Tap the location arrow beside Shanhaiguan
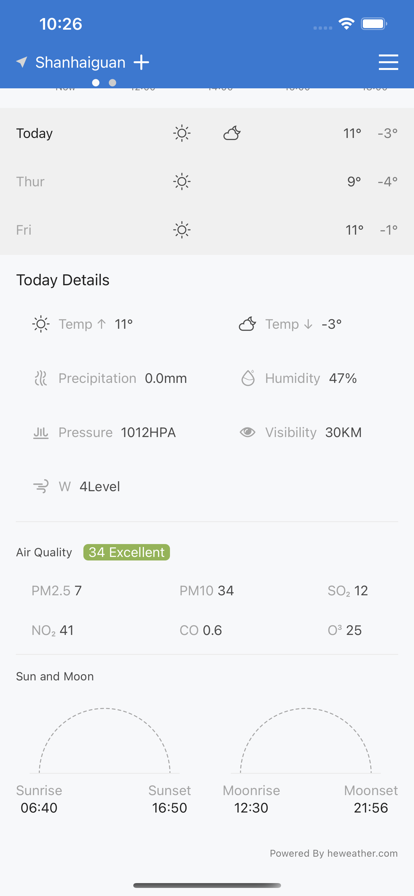Image resolution: width=414 pixels, height=896 pixels. point(22,62)
